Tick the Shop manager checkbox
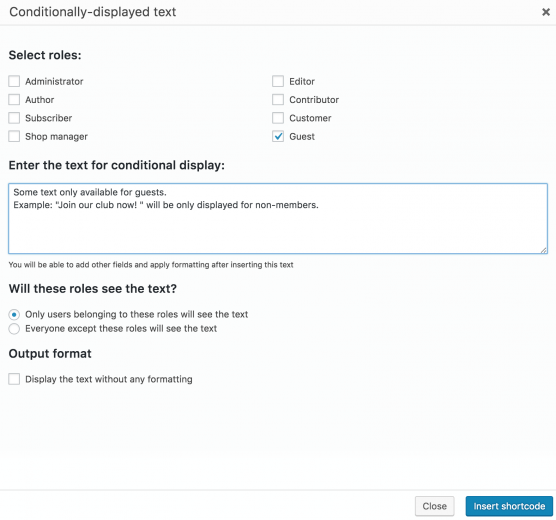 pos(14,136)
